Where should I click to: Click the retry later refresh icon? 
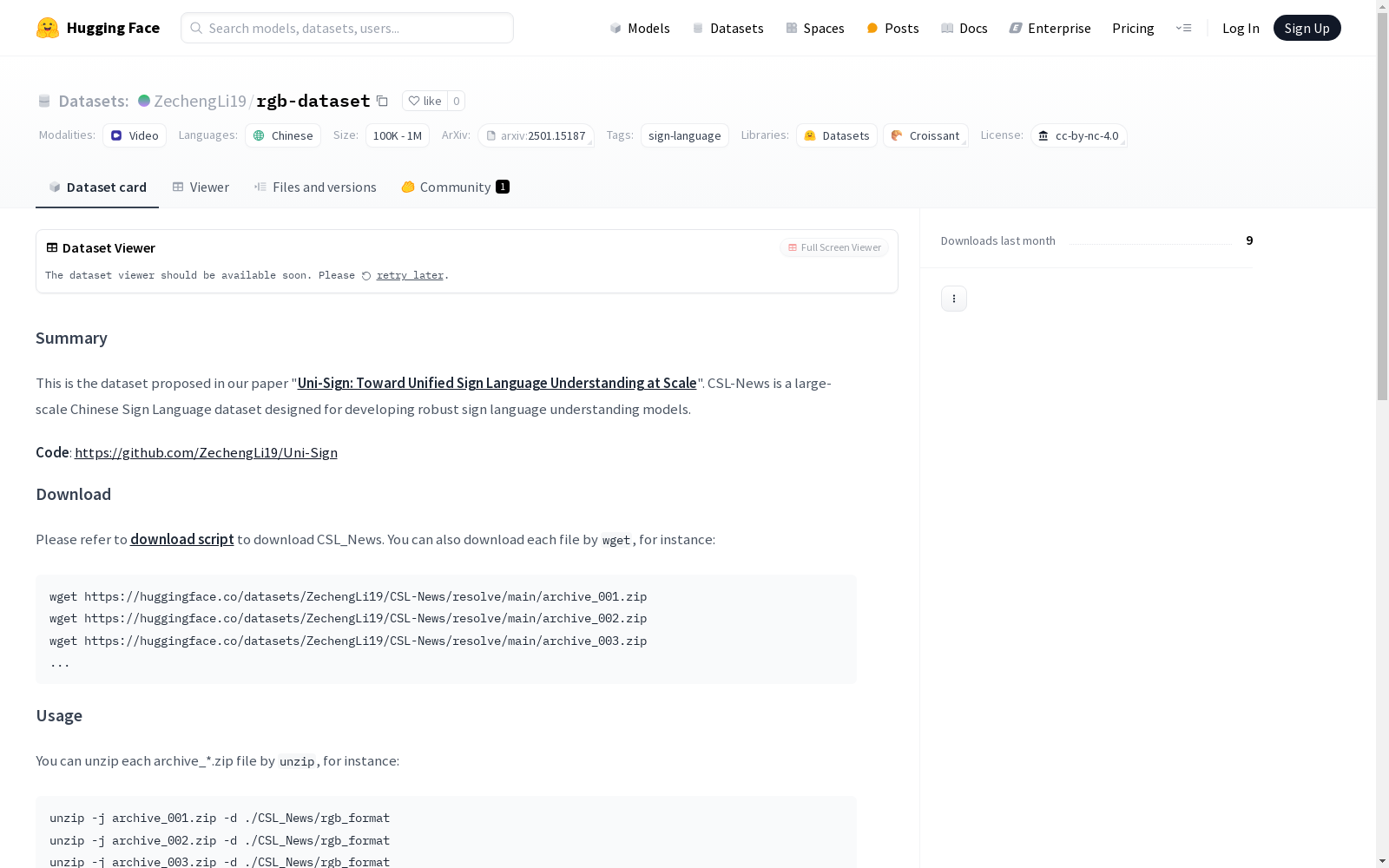[x=366, y=276]
